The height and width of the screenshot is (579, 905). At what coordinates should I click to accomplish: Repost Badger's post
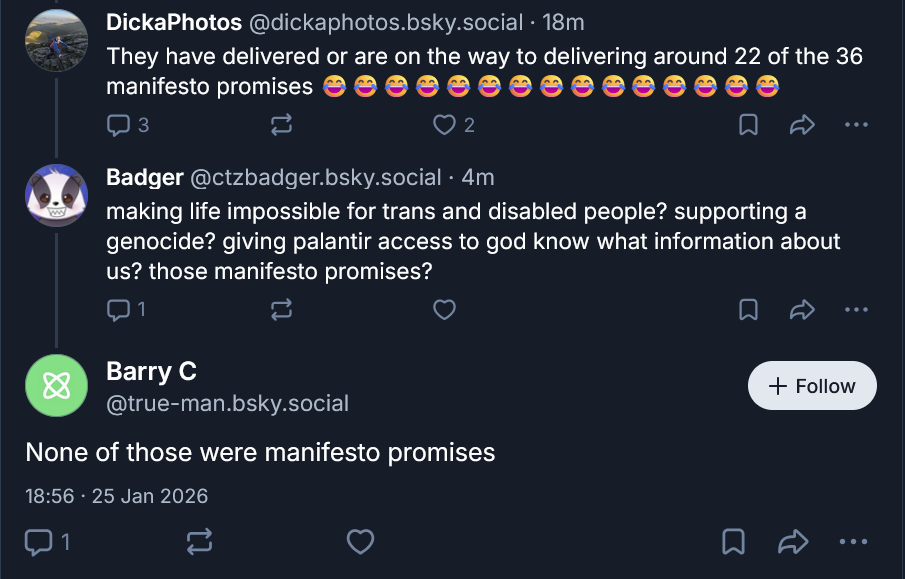click(x=281, y=310)
